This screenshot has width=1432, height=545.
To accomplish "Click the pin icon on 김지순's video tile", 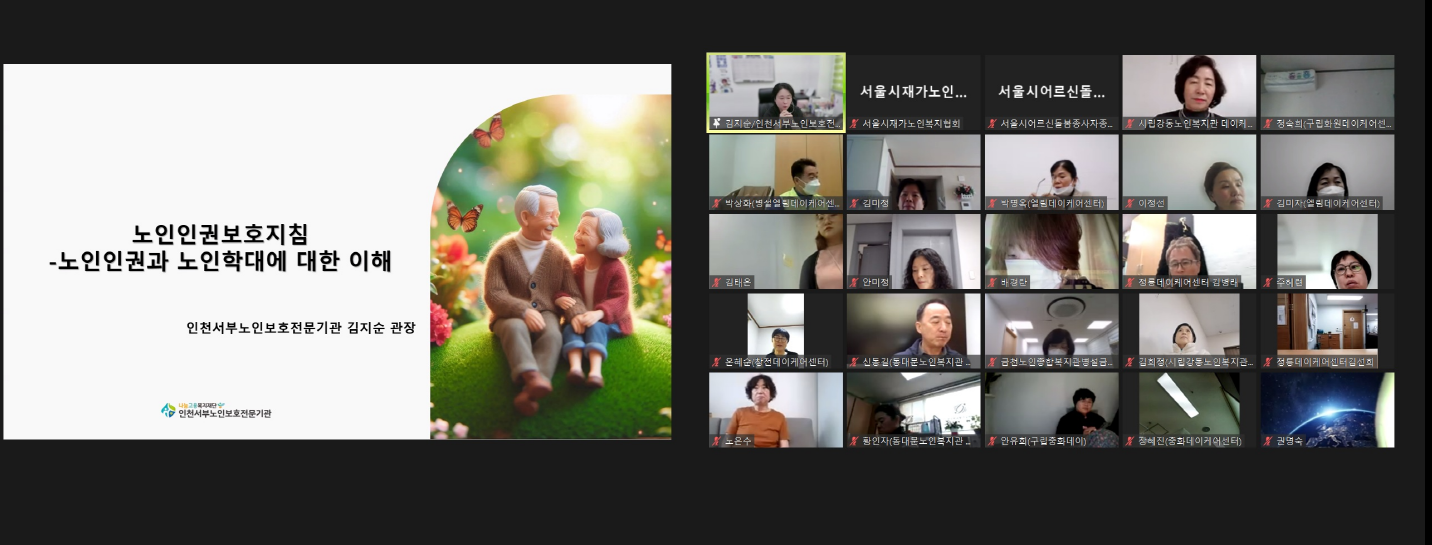I will [716, 124].
